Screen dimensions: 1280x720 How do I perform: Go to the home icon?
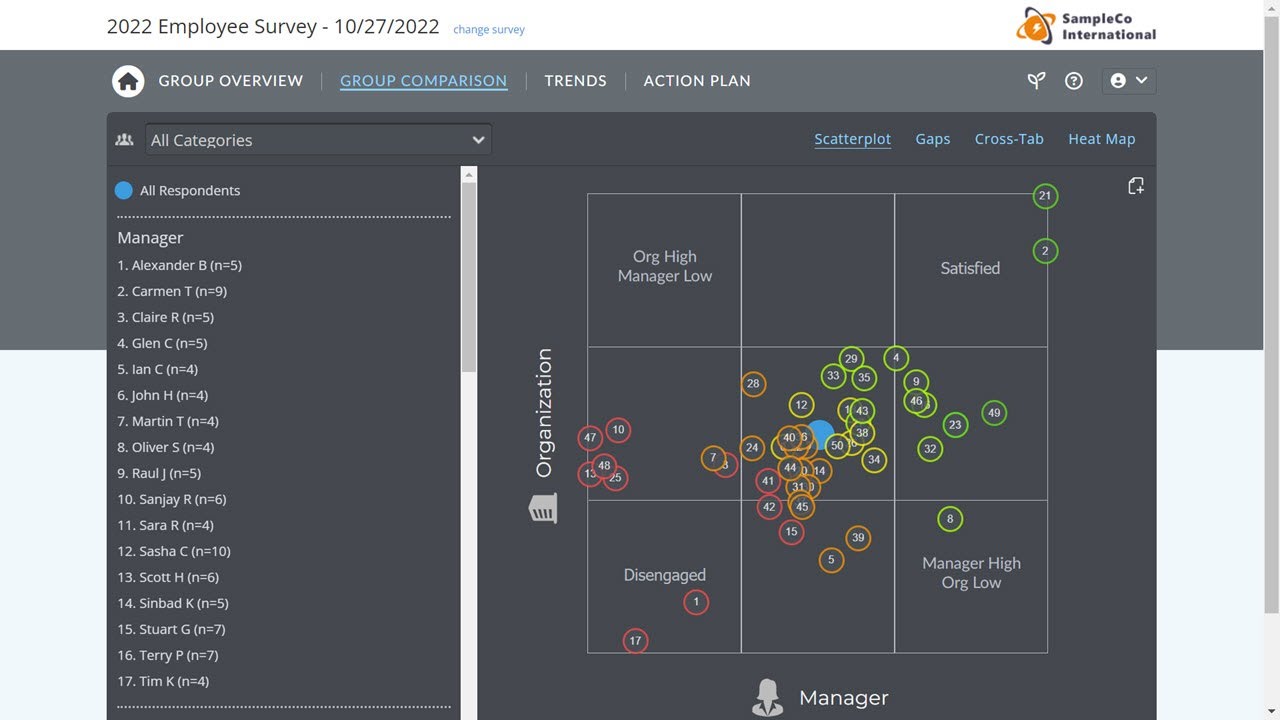pos(128,81)
